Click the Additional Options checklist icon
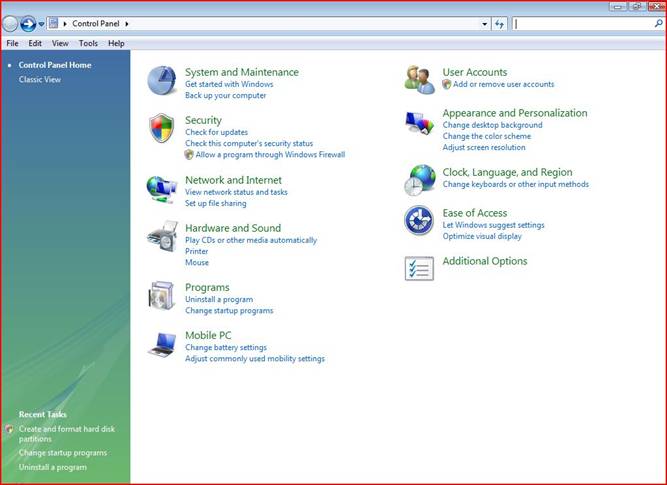This screenshot has height=485, width=667. [419, 268]
